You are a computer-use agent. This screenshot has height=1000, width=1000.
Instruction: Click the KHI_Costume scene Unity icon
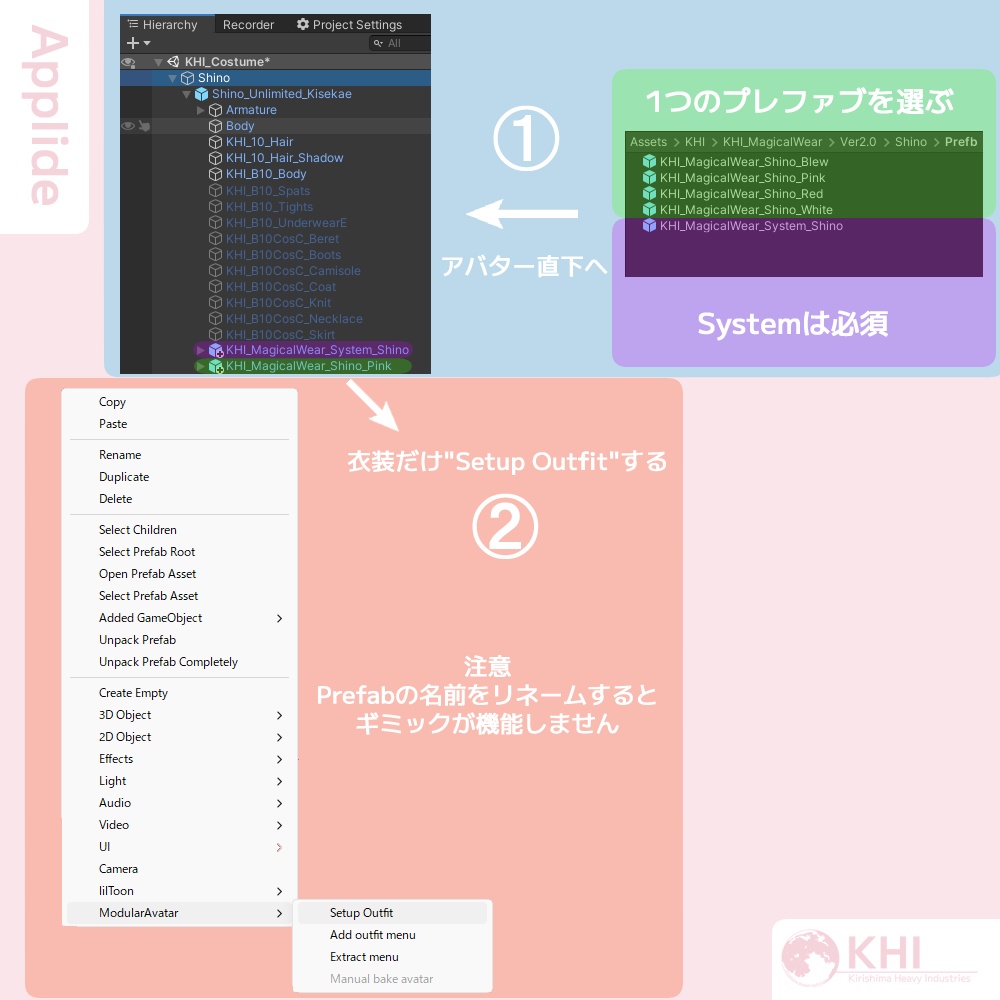click(x=173, y=61)
